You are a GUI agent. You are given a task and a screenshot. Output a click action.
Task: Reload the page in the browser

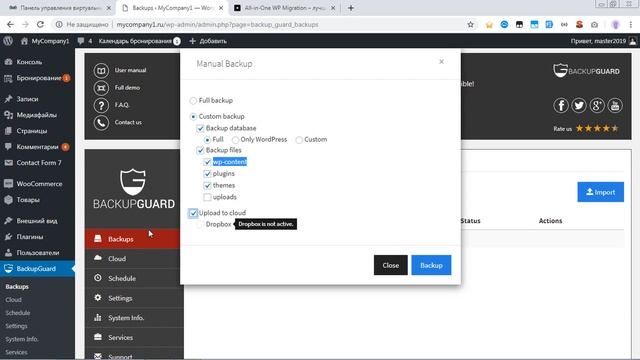coord(40,24)
